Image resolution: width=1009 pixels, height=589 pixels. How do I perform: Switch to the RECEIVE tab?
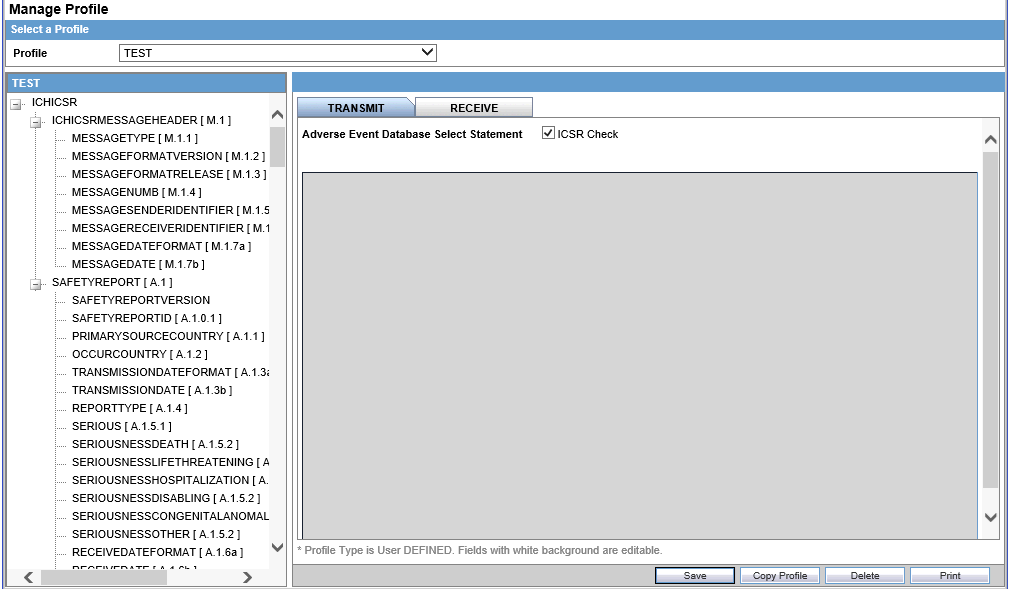click(x=474, y=106)
